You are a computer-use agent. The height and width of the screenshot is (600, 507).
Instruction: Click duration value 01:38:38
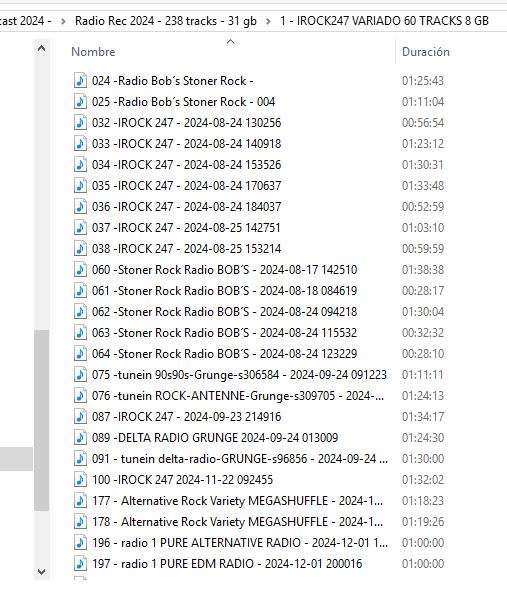pos(423,270)
